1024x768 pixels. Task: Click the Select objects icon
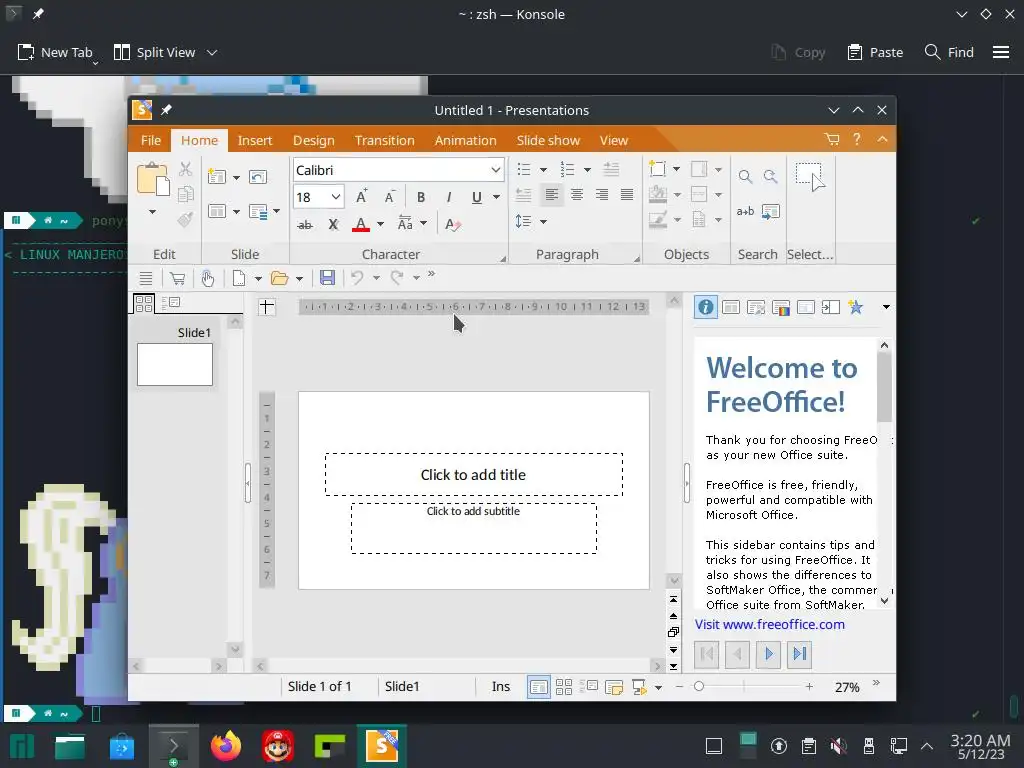810,177
